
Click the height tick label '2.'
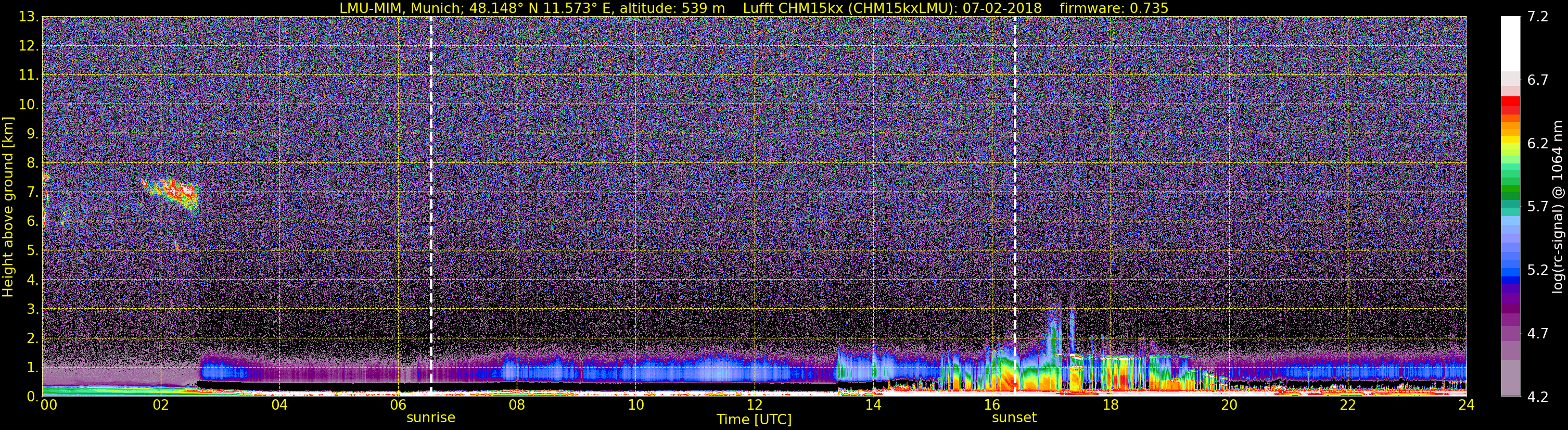[x=32, y=339]
